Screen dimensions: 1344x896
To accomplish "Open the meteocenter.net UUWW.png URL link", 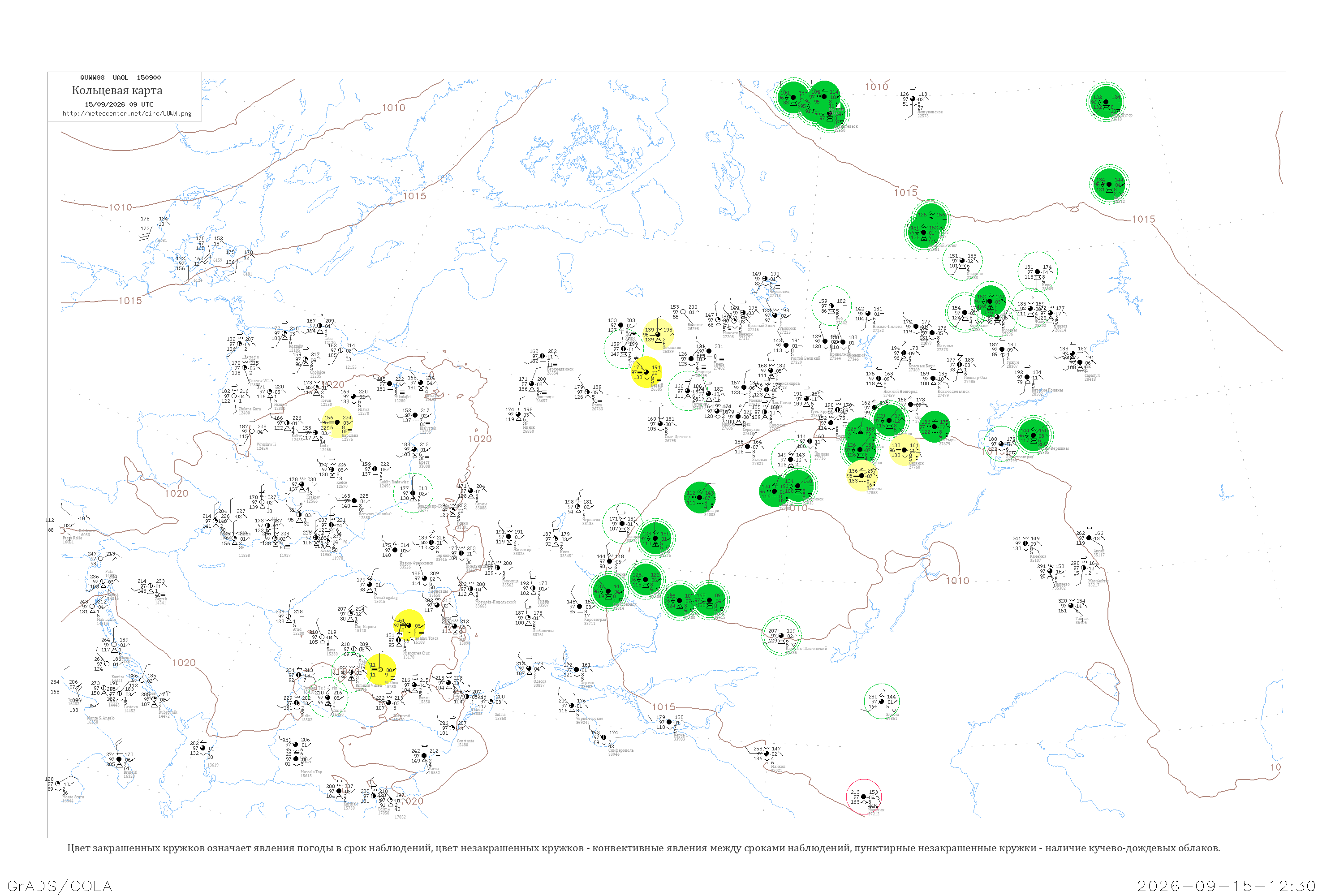I will click(127, 113).
